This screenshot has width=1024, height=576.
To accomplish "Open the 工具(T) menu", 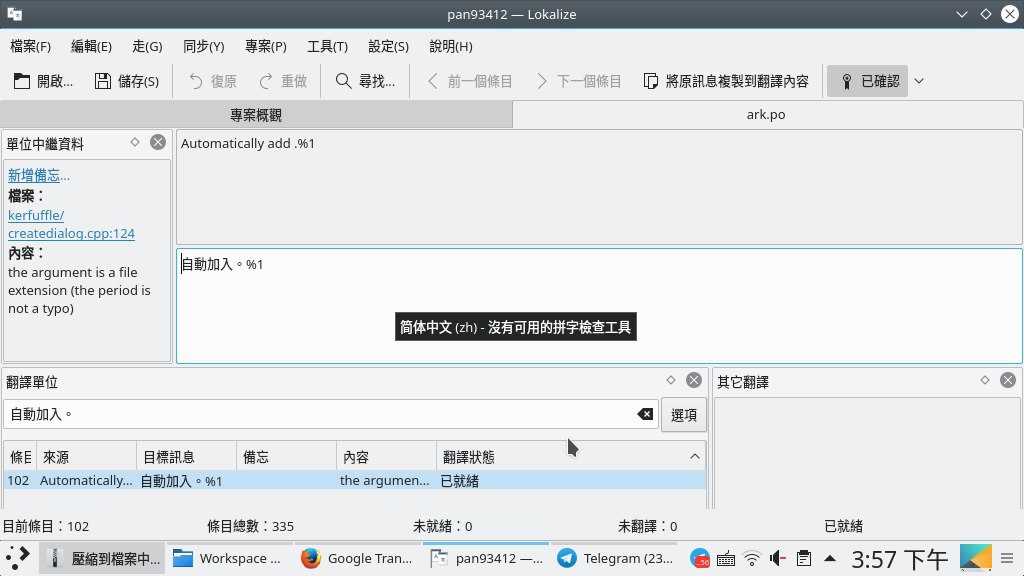I will (x=328, y=46).
